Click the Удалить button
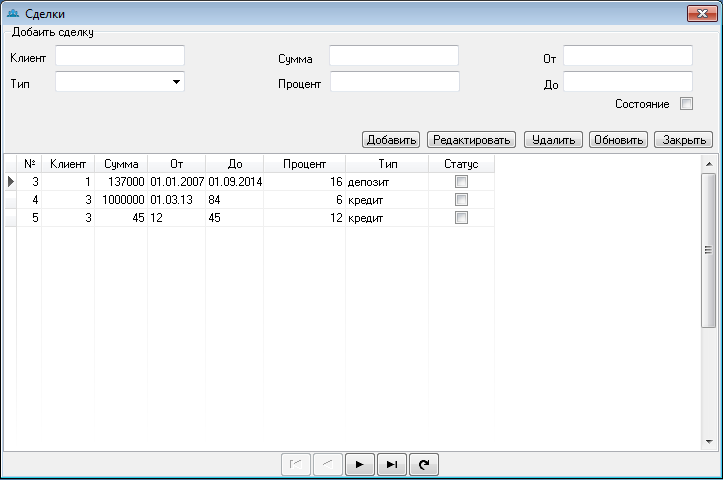 [553, 140]
